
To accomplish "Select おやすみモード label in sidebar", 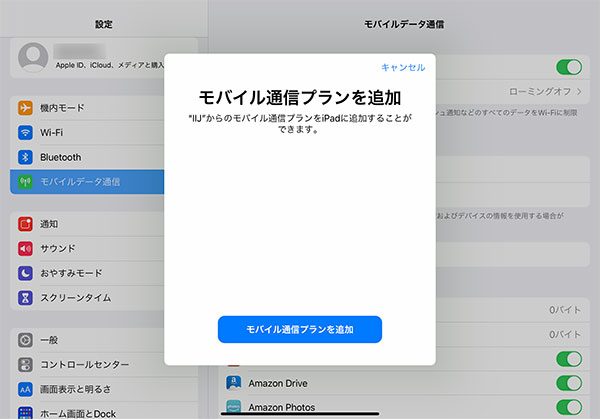I will pos(71,273).
